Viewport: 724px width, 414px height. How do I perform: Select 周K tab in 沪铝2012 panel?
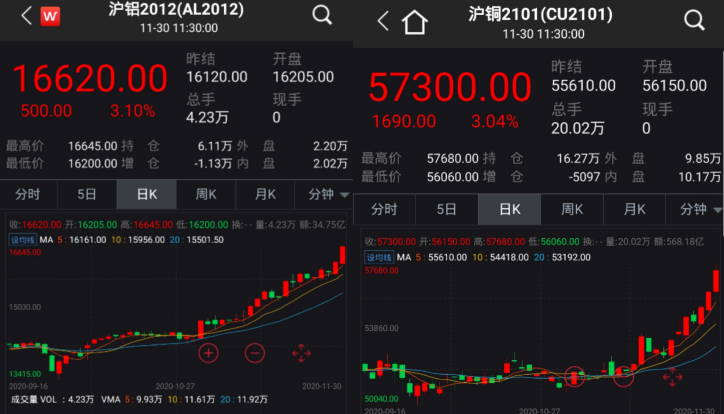[x=206, y=194]
